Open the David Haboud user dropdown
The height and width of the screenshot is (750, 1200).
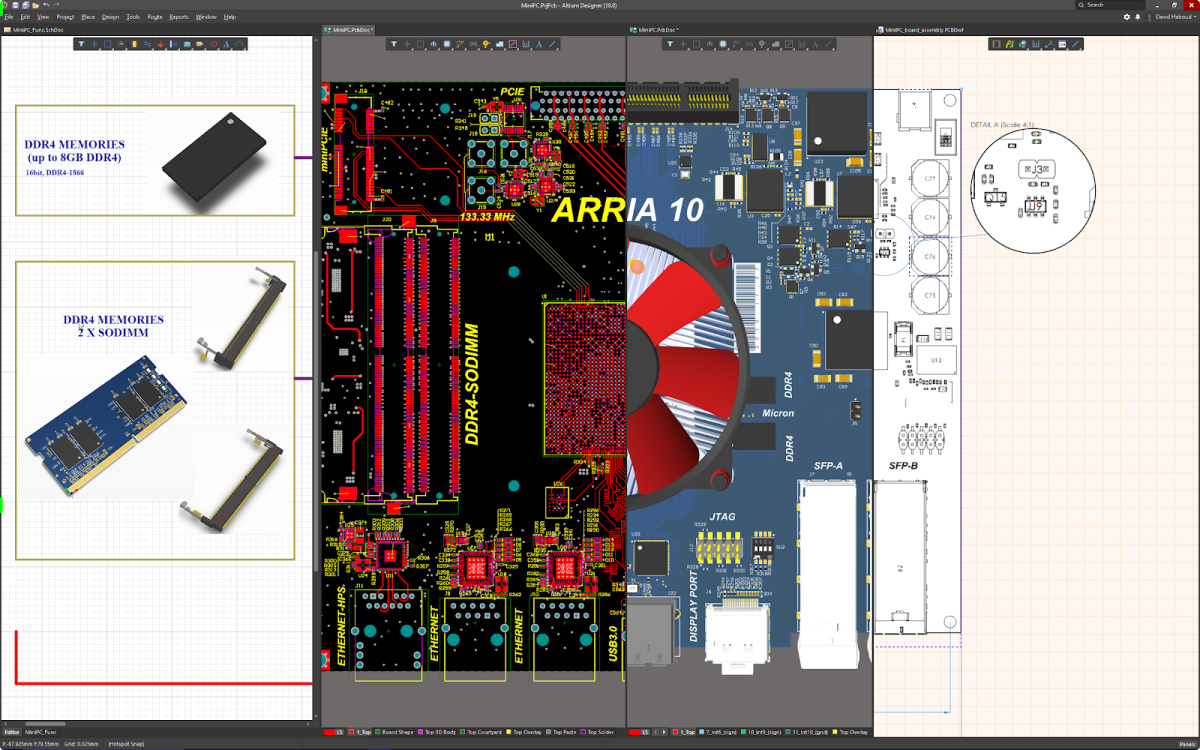1174,17
